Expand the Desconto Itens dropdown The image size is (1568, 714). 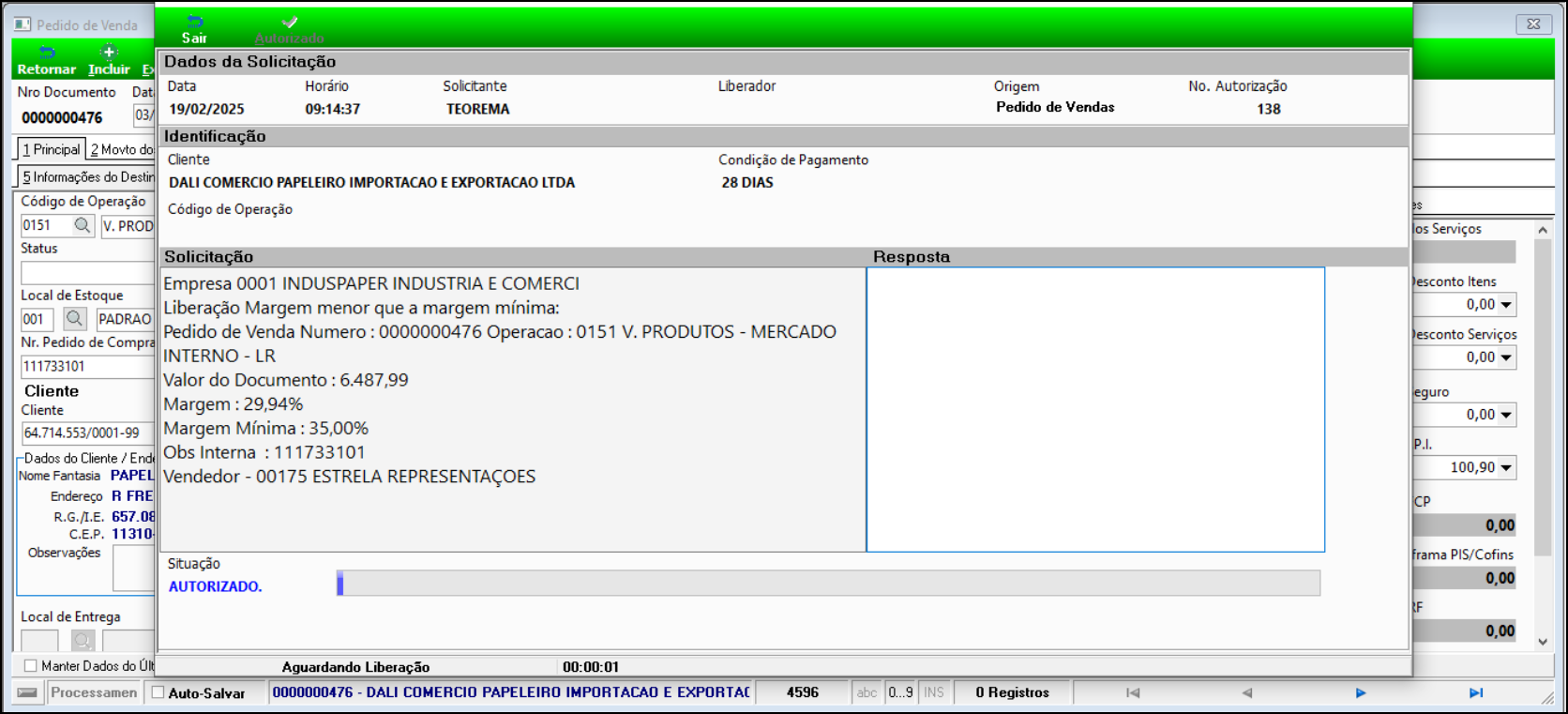click(1506, 305)
